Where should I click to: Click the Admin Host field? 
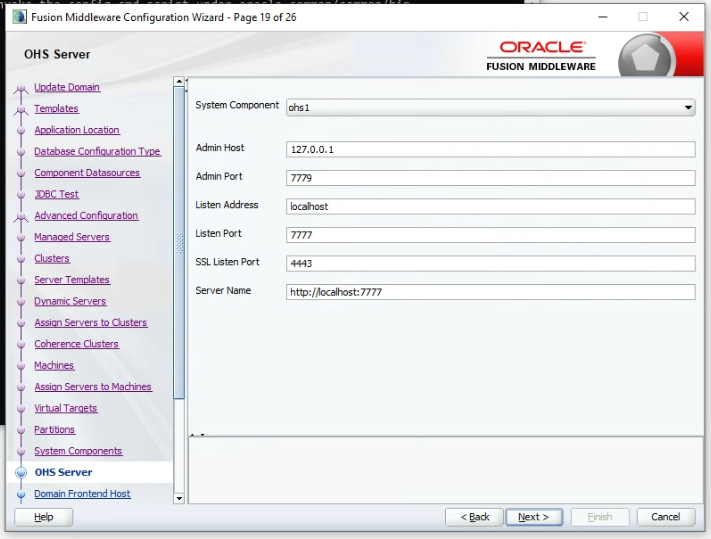click(491, 149)
